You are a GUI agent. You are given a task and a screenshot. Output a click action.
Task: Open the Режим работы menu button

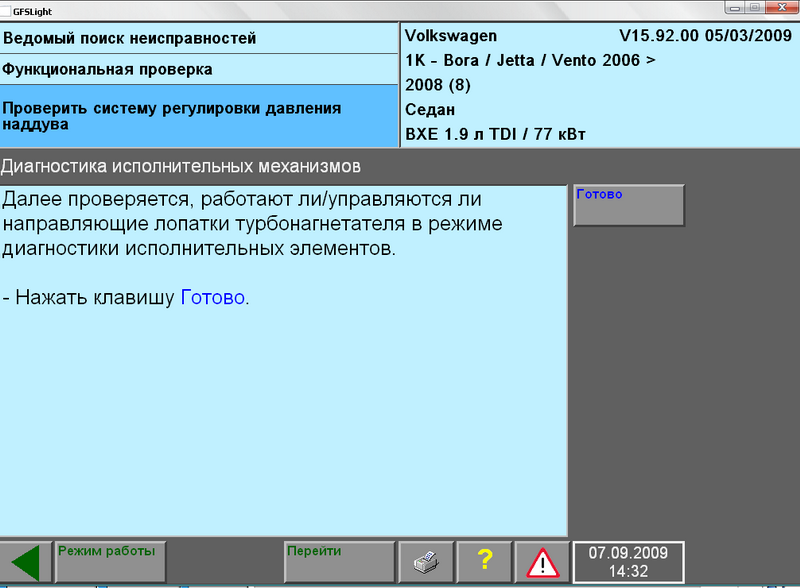110,562
